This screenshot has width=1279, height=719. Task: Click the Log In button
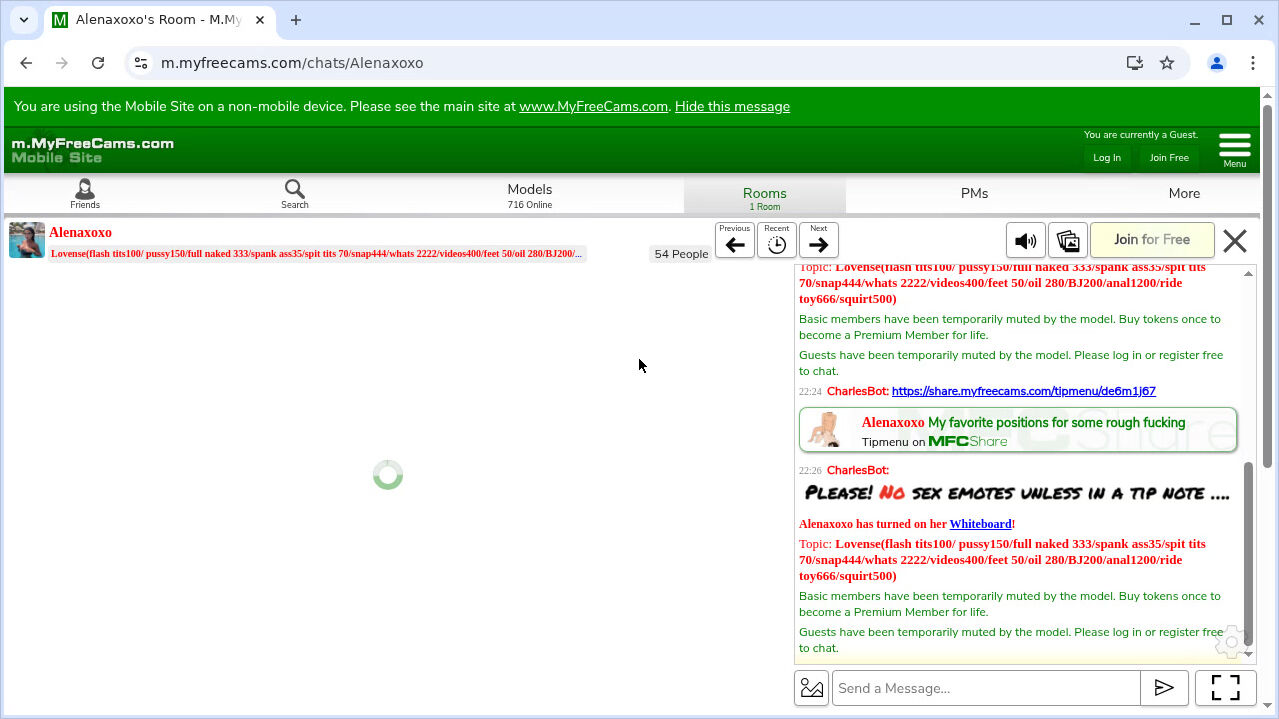point(1107,158)
